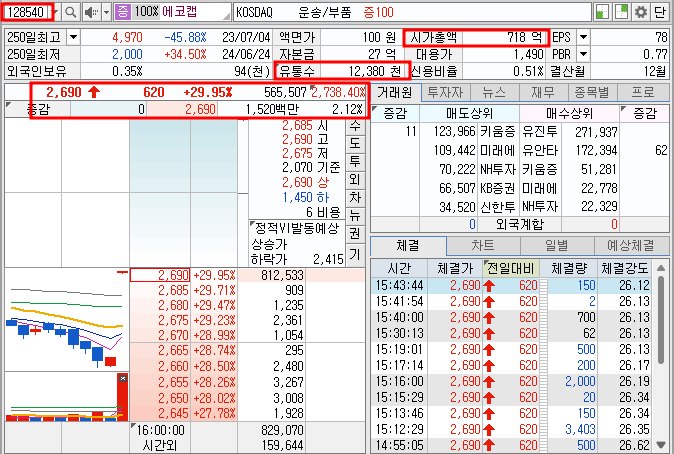Open settings via the gear icon
This screenshot has height=454, width=674.
[641, 12]
